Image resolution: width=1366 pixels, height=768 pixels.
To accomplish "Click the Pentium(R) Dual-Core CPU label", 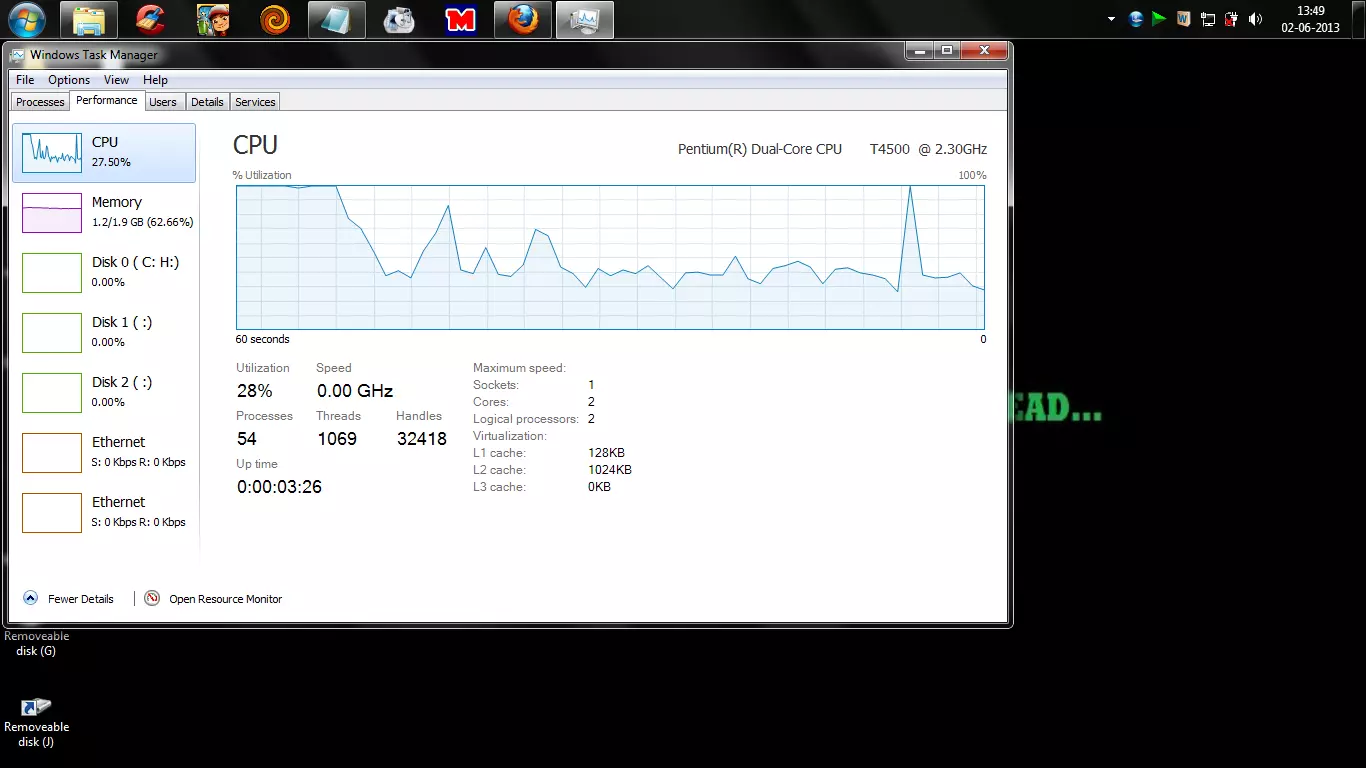I will point(760,149).
